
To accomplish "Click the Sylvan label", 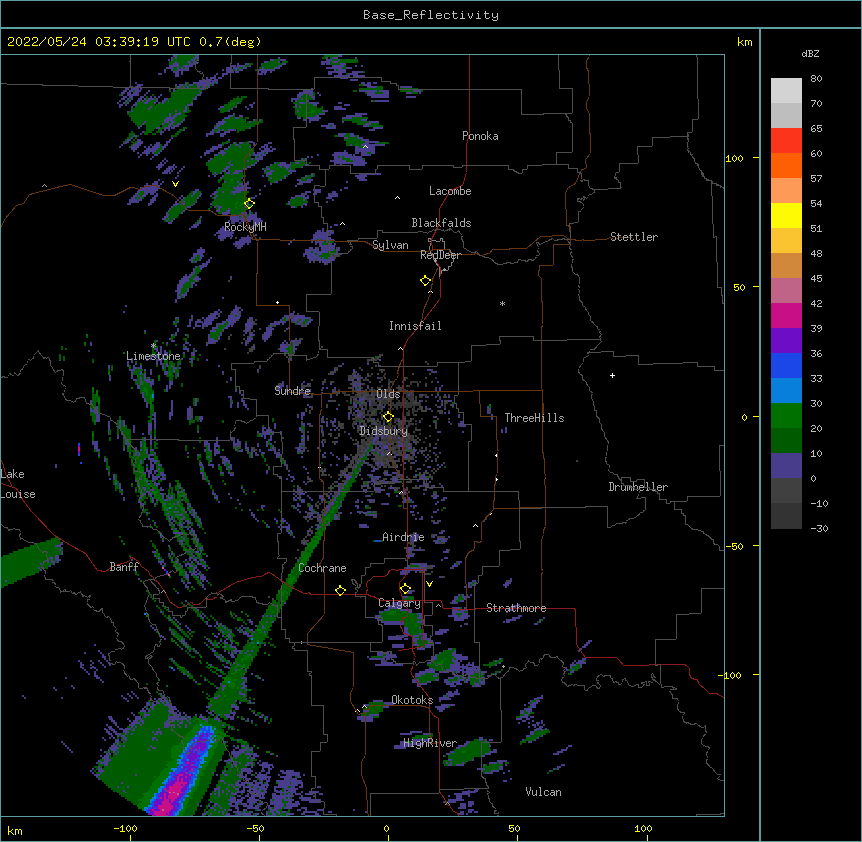I will pos(390,245).
